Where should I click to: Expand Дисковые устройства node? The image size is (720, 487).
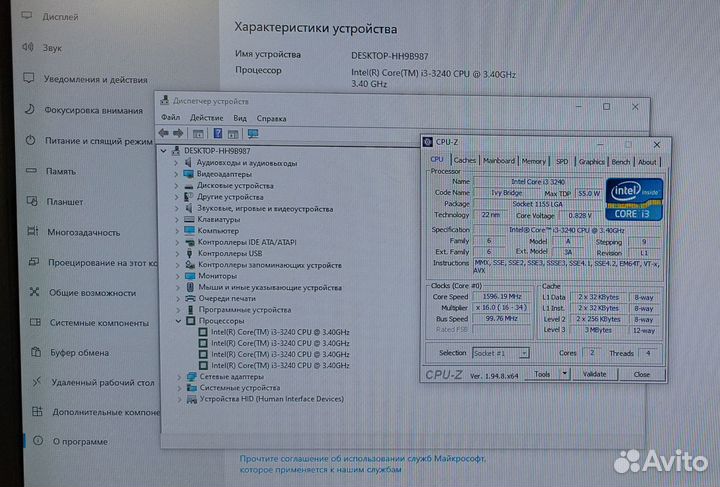pyautogui.click(x=176, y=186)
